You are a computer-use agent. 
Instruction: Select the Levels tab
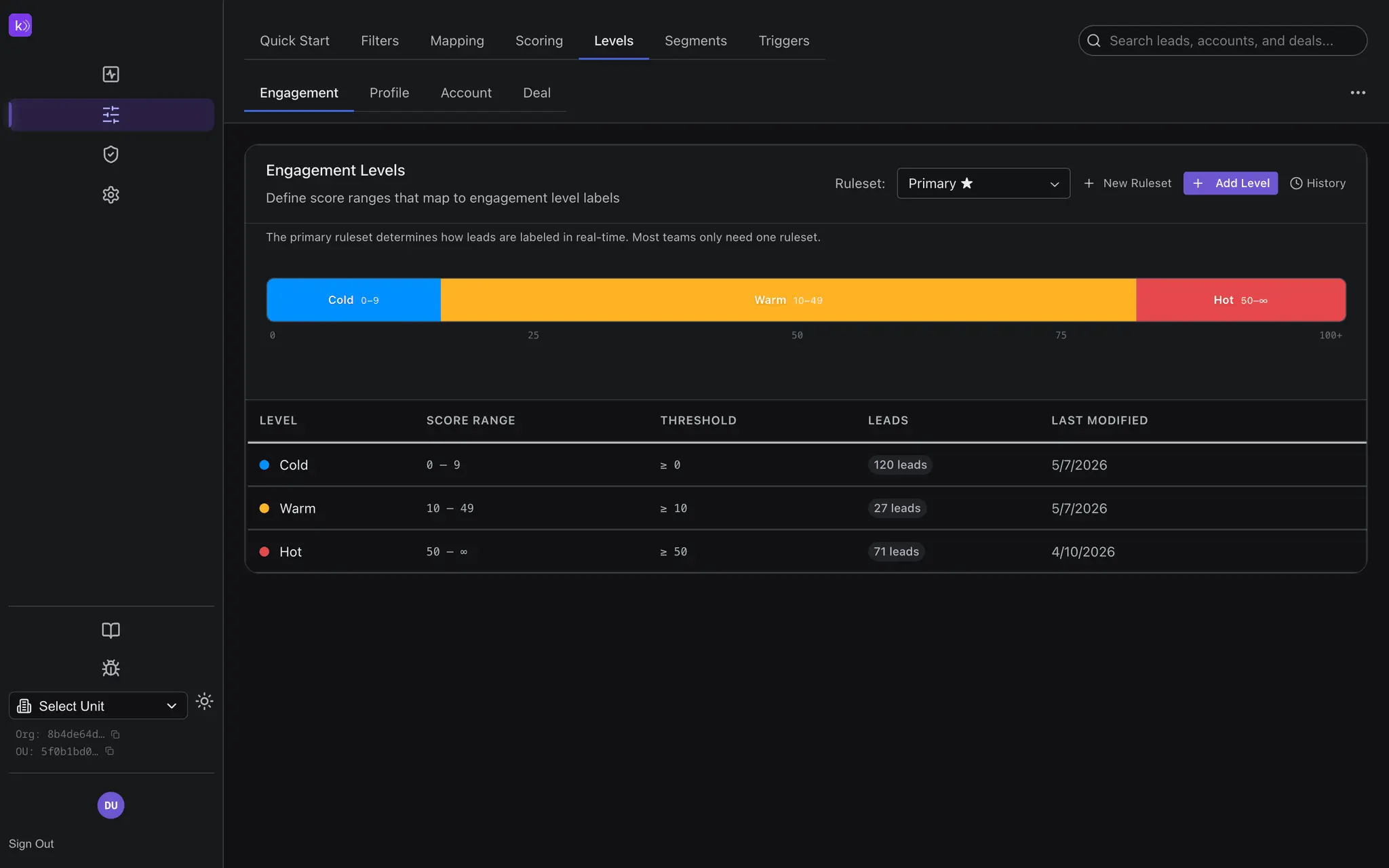(614, 41)
